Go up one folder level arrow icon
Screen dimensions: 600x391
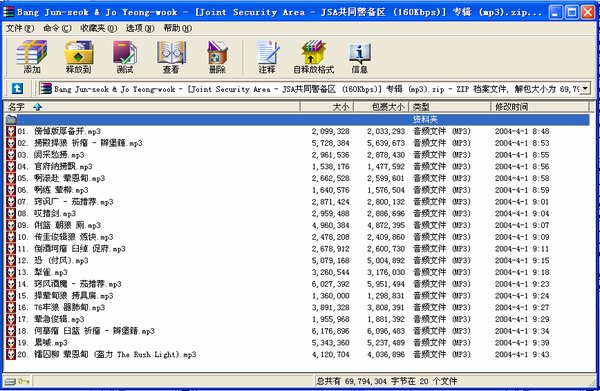[17, 89]
